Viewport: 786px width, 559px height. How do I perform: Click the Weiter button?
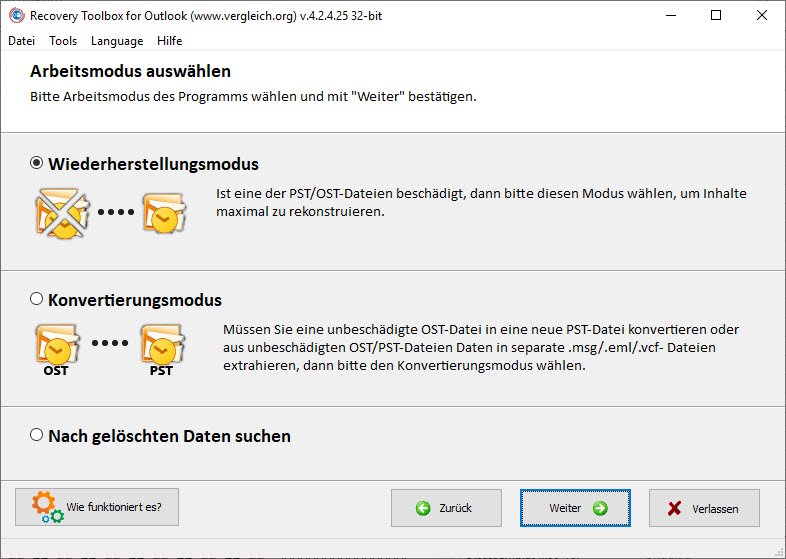[x=575, y=508]
